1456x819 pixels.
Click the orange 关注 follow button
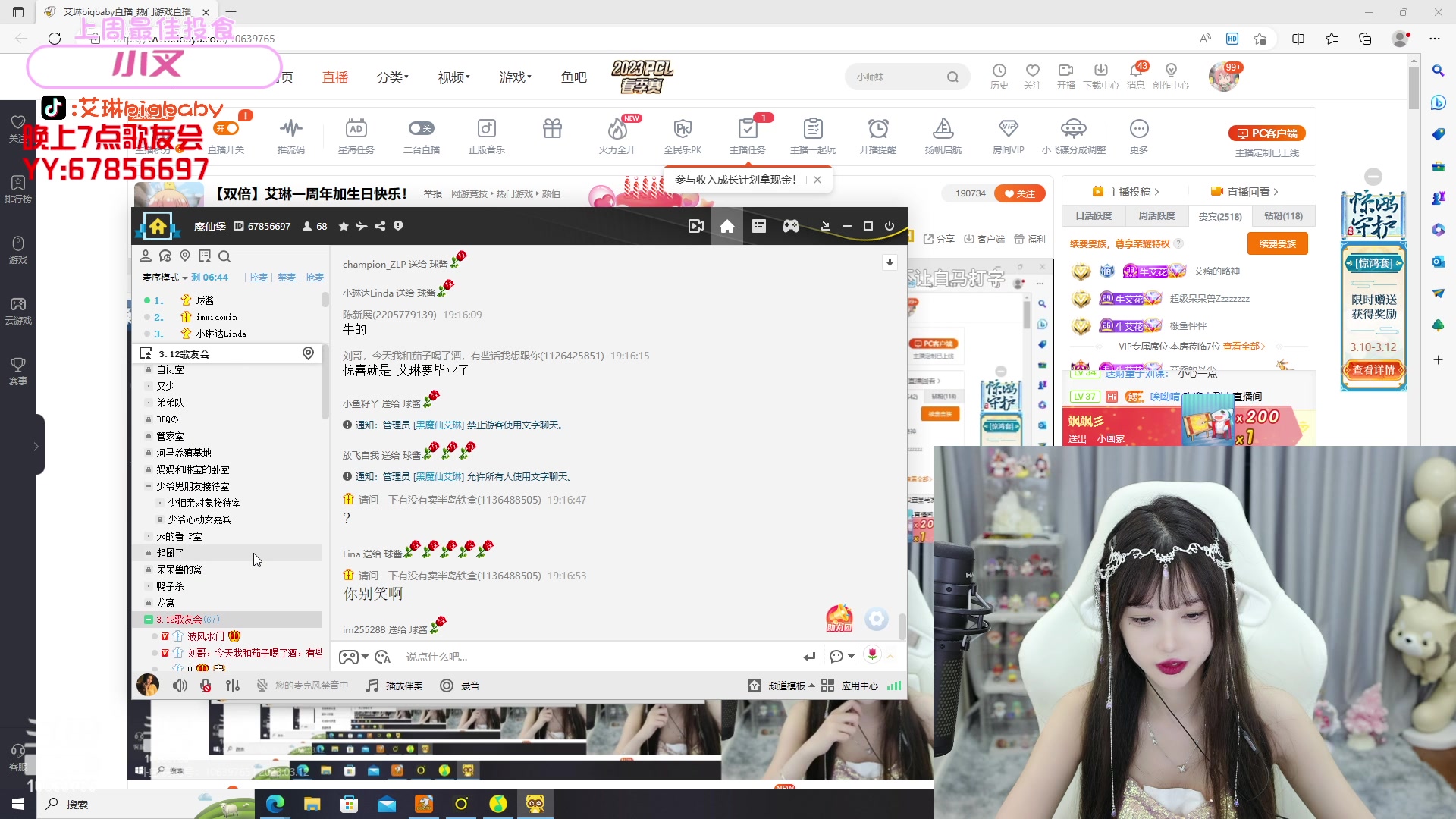(x=1020, y=193)
